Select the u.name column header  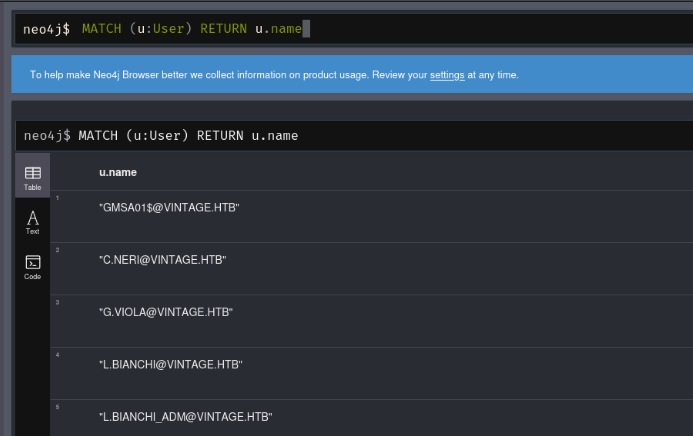(x=118, y=173)
